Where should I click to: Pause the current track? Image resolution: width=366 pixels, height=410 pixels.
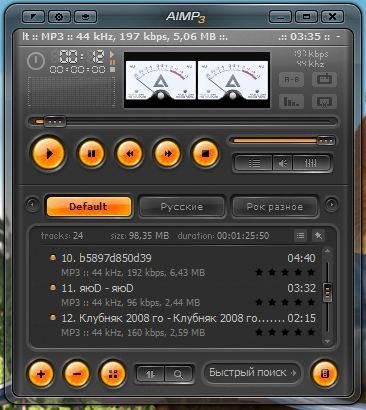pyautogui.click(x=91, y=154)
